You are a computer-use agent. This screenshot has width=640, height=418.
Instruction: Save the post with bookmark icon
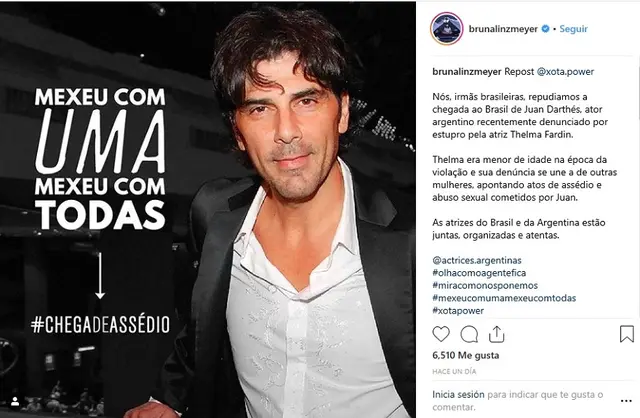(x=627, y=334)
